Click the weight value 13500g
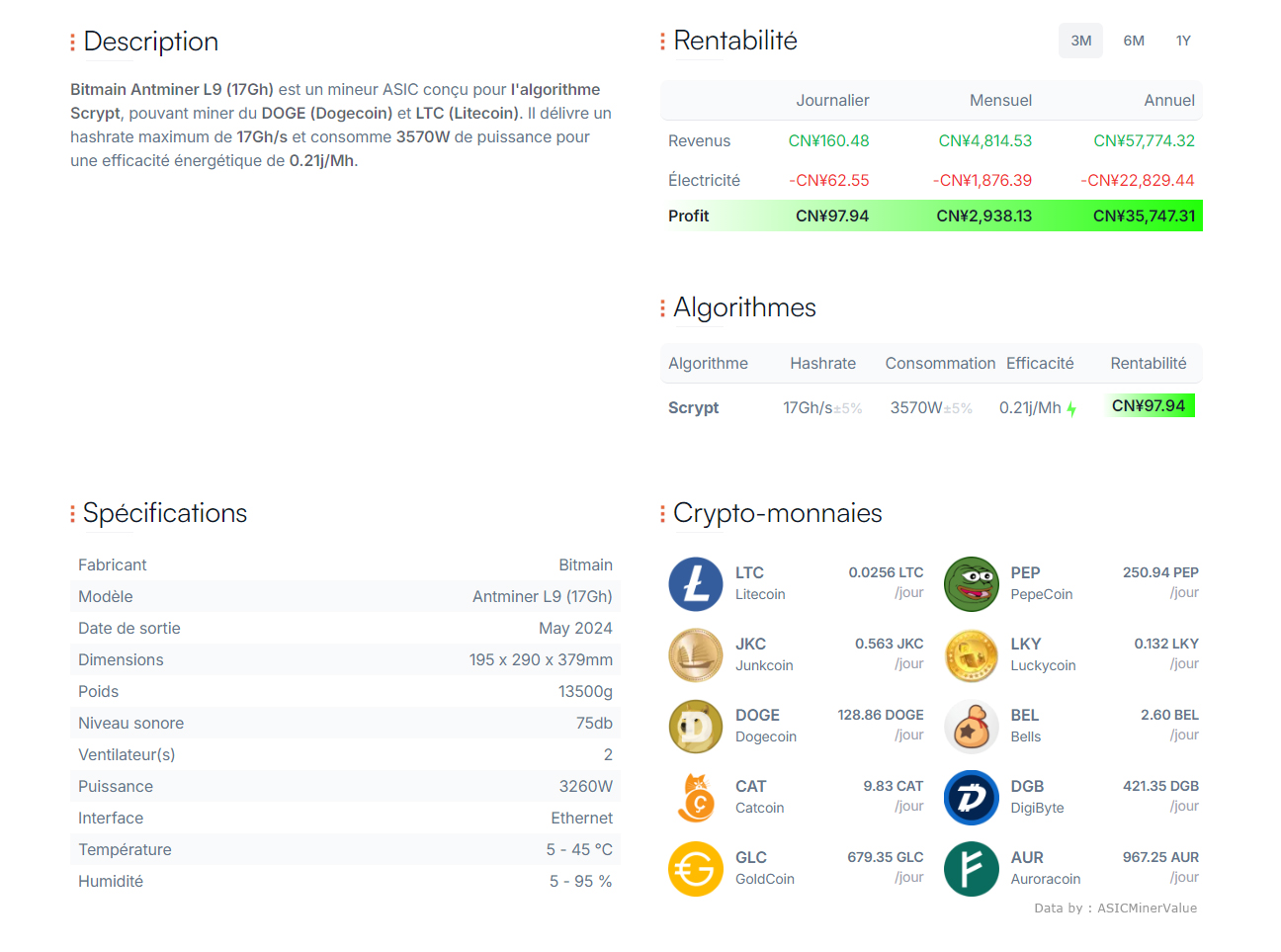Screen dimensions: 1281x952 click(585, 691)
